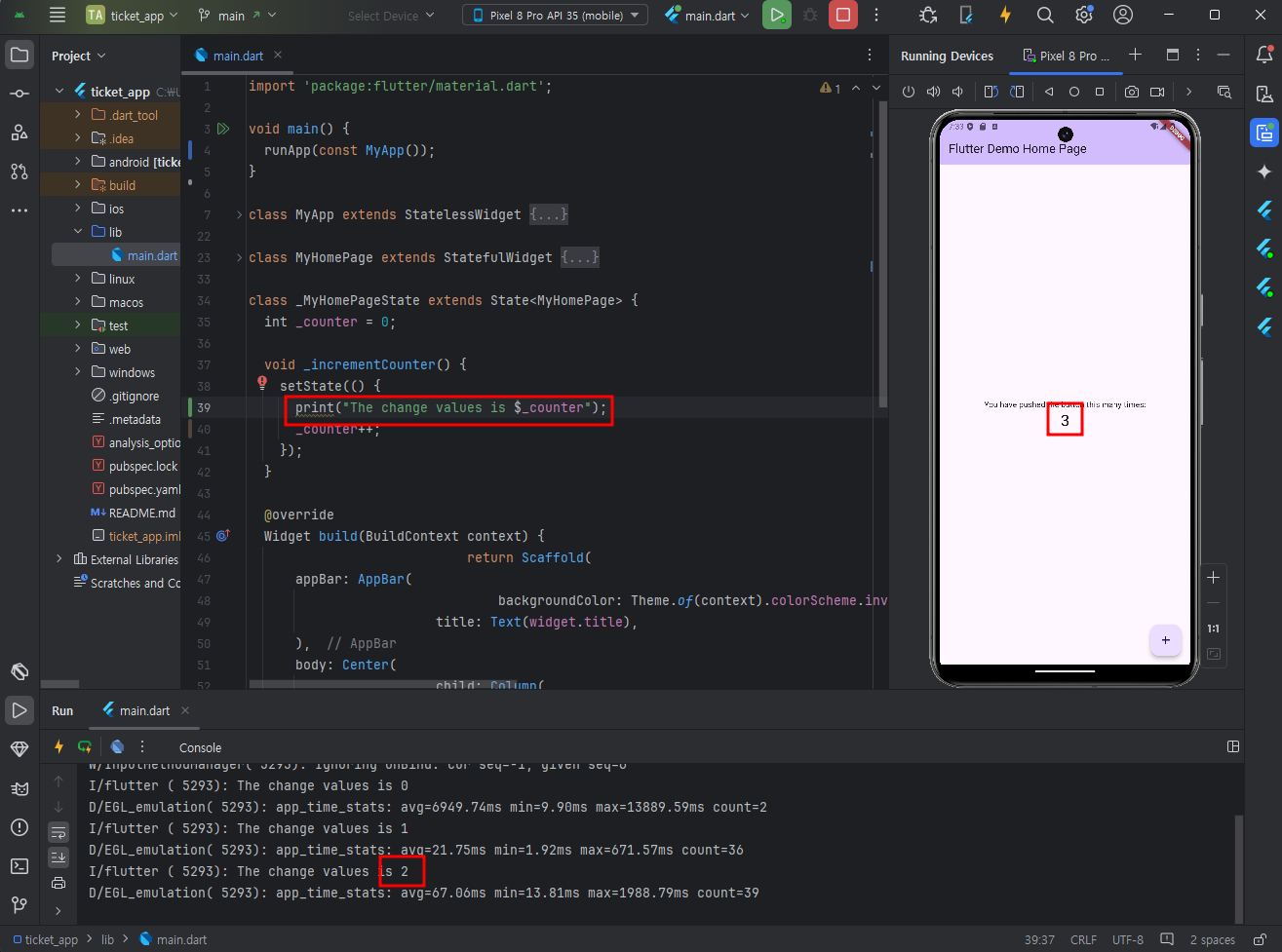Viewport: 1282px width, 952px height.
Task: Open the Build hammer tool window
Action: pos(19,671)
